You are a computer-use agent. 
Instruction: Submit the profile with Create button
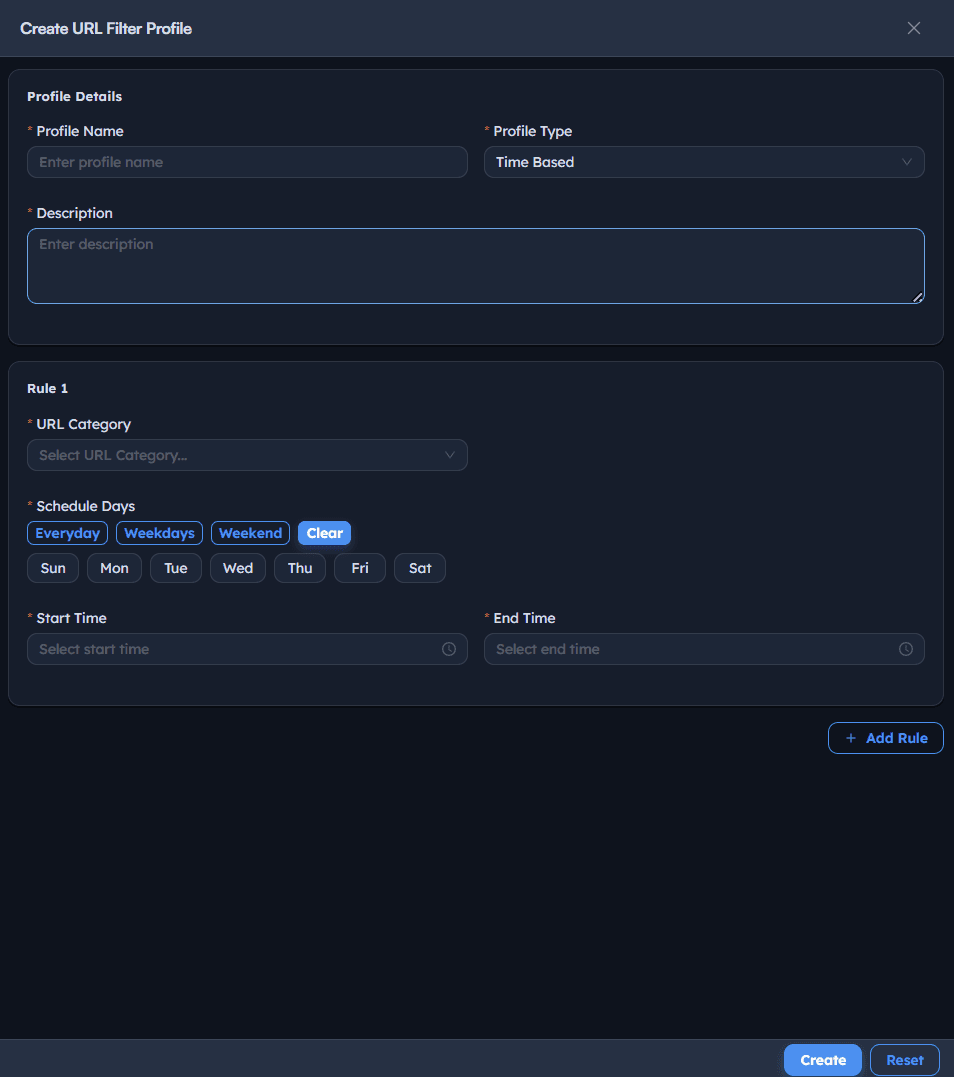823,1060
